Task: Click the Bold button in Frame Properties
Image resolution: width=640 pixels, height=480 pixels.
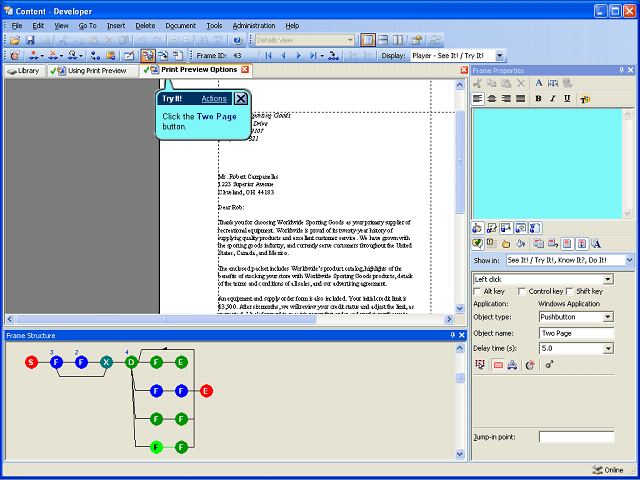Action: (x=538, y=99)
